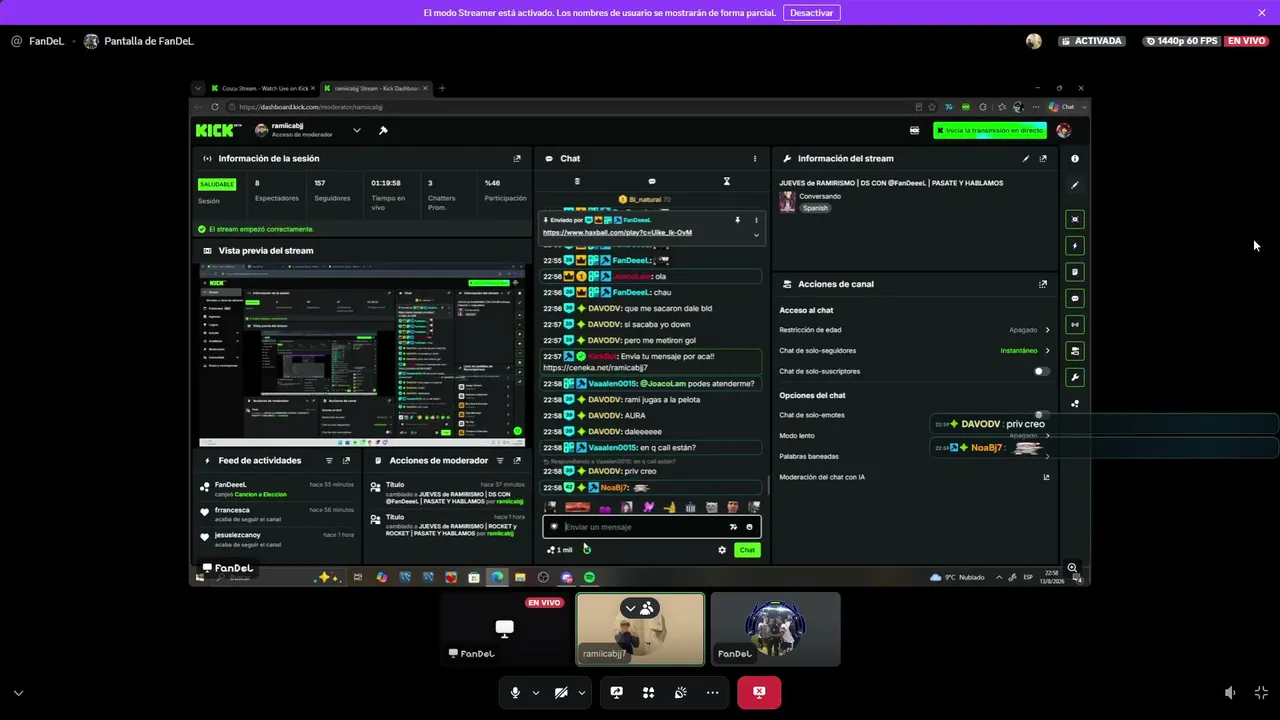This screenshot has height=720, width=1280.
Task: Select the FanDeL live stream tile
Action: (x=505, y=629)
